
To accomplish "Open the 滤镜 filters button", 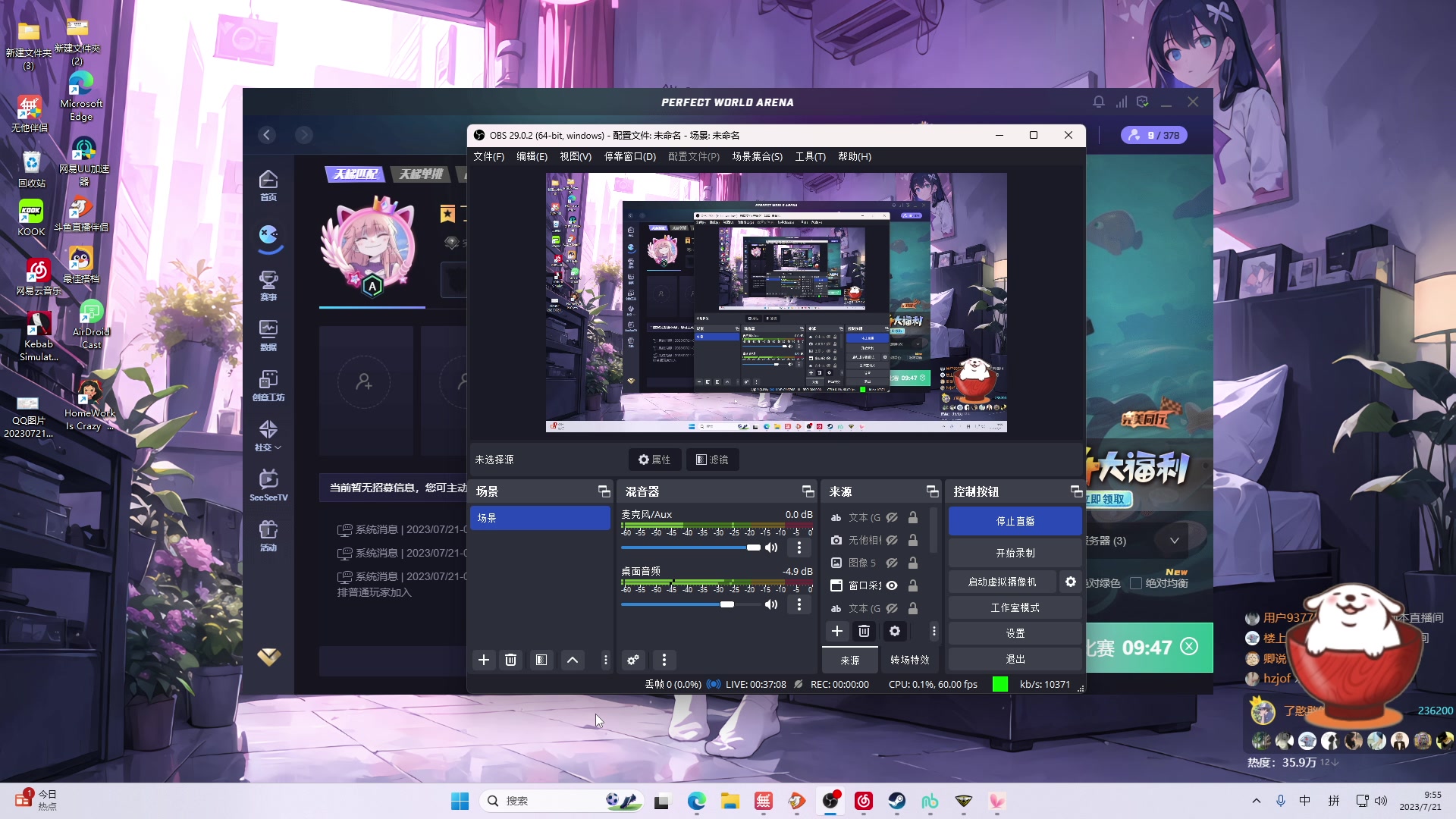I will (712, 460).
